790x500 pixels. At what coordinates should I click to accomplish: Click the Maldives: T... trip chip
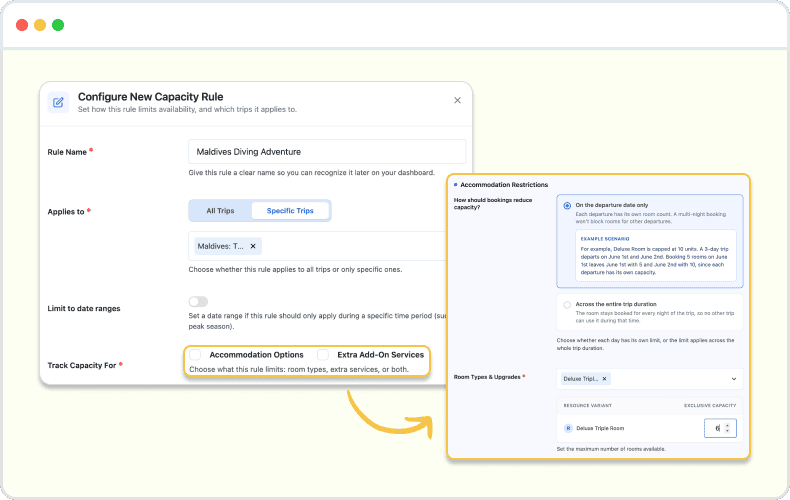click(x=228, y=246)
